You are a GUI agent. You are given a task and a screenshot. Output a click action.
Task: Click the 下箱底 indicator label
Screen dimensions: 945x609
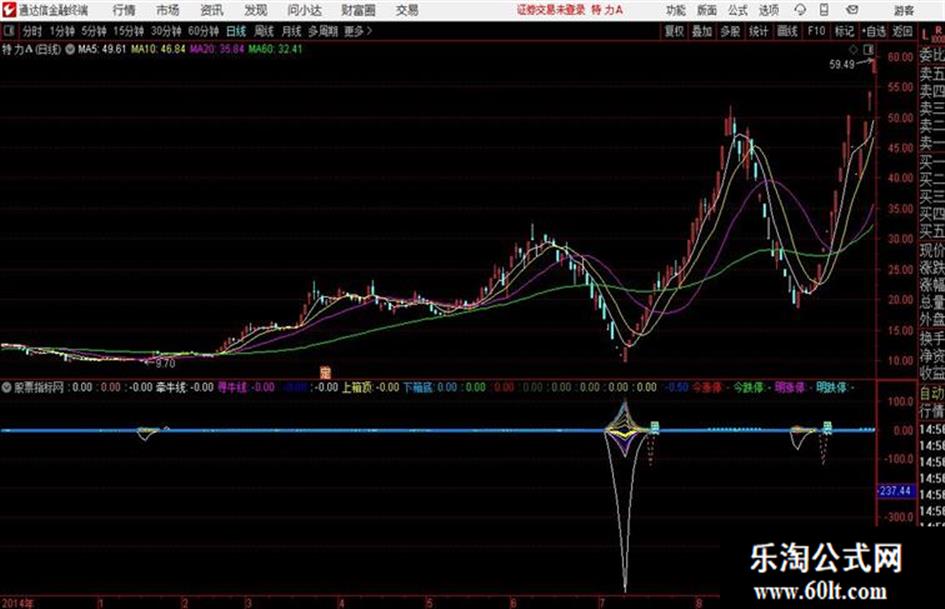click(418, 388)
